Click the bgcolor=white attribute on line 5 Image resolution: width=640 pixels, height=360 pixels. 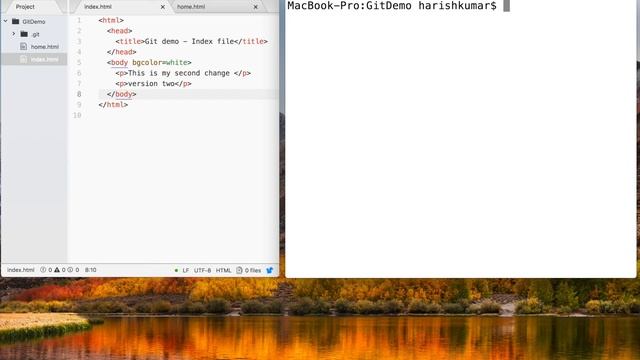pyautogui.click(x=160, y=62)
